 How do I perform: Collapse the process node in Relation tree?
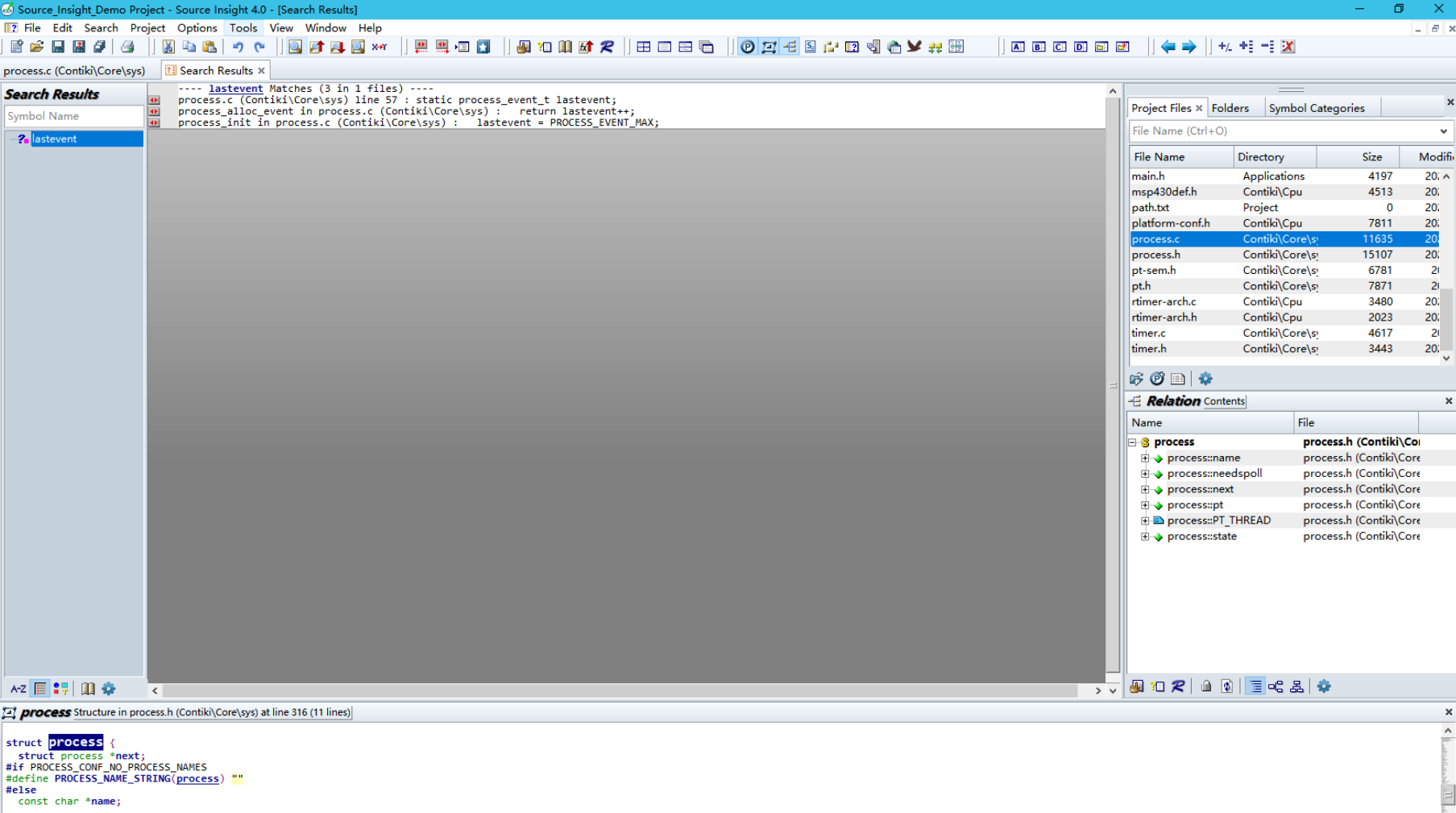(x=1132, y=442)
